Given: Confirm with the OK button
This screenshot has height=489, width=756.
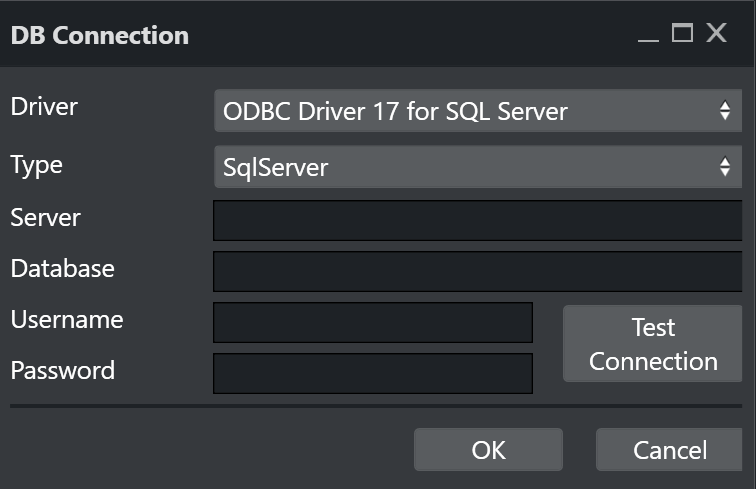Looking at the screenshot, I should [488, 450].
